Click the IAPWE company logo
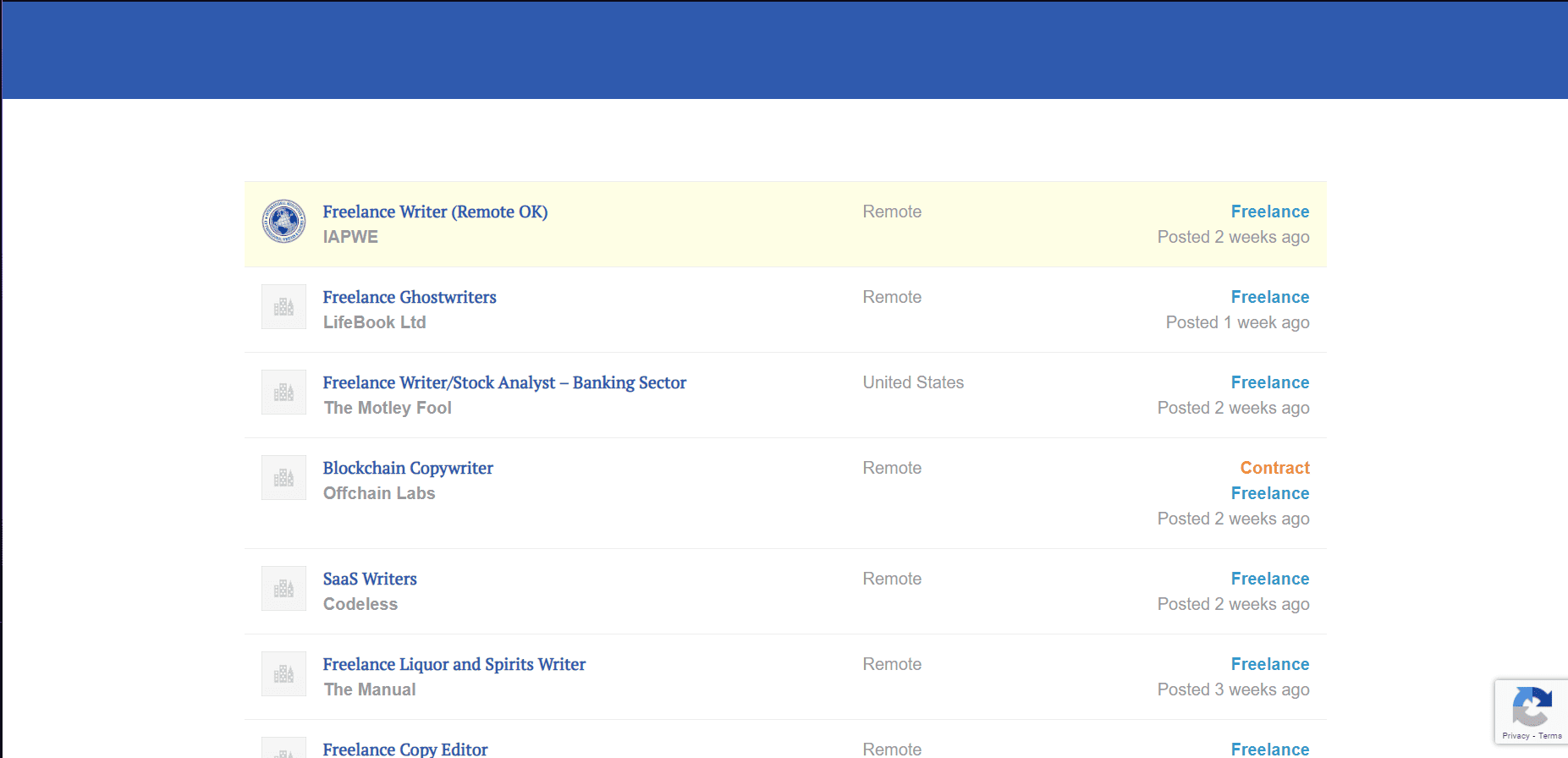 pos(283,222)
